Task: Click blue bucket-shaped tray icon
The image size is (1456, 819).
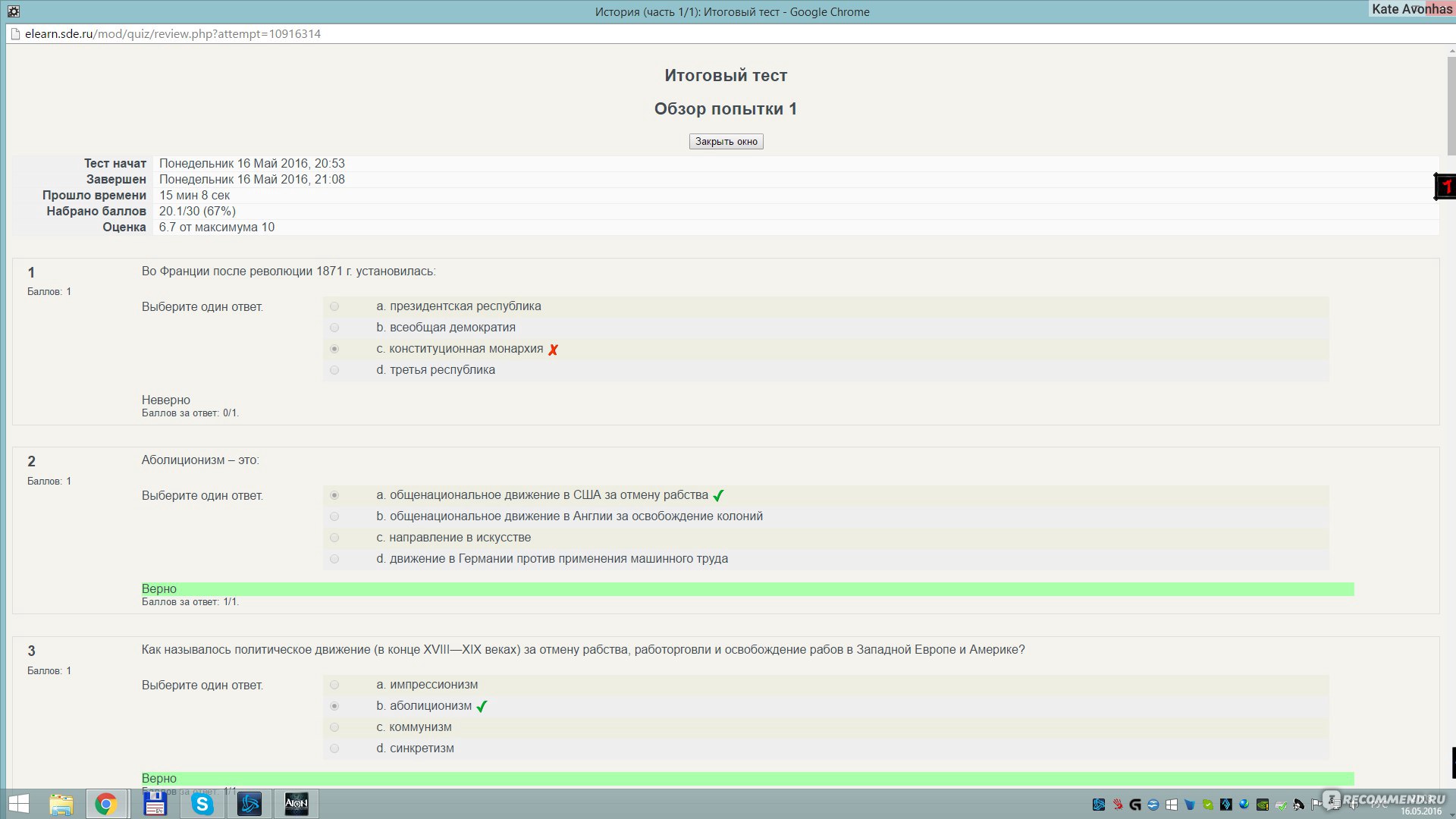Action: point(1190,805)
